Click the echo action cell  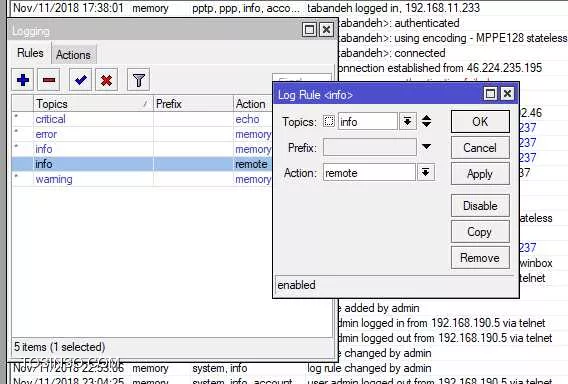coord(247,119)
